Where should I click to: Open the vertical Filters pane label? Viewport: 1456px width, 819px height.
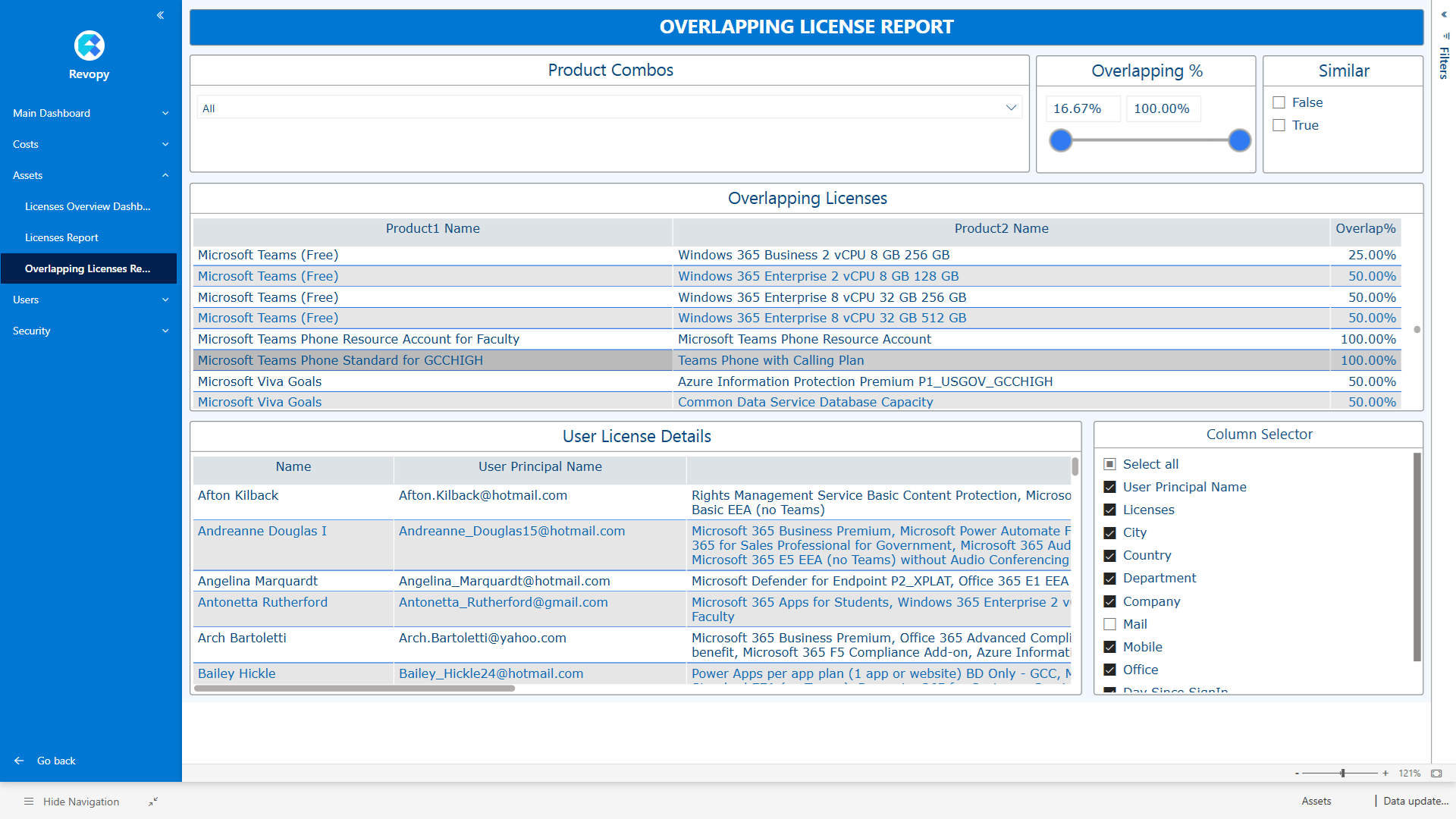[x=1444, y=63]
